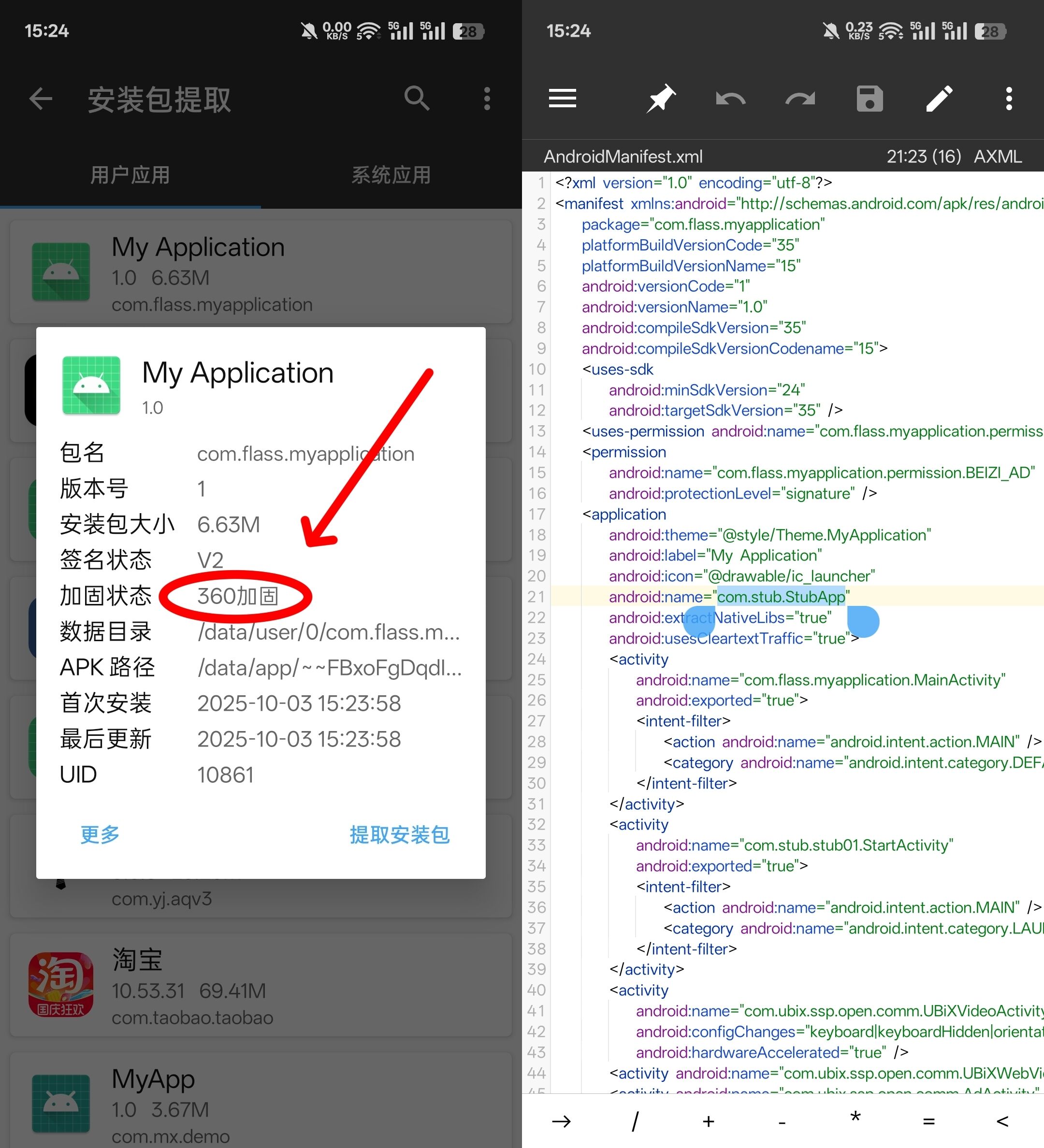Insert the asterisk symbol from shortcut bar
This screenshot has height=1148, width=1044.
coord(855,1119)
